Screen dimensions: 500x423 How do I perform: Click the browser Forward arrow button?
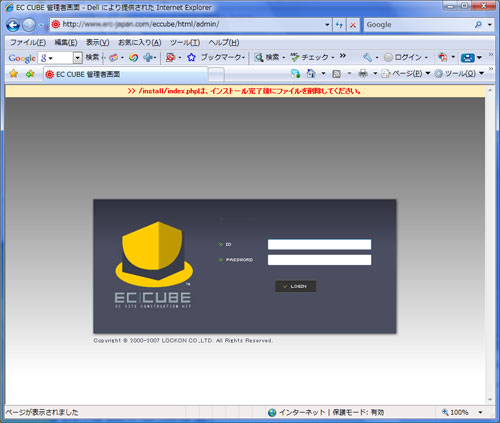pos(29,25)
